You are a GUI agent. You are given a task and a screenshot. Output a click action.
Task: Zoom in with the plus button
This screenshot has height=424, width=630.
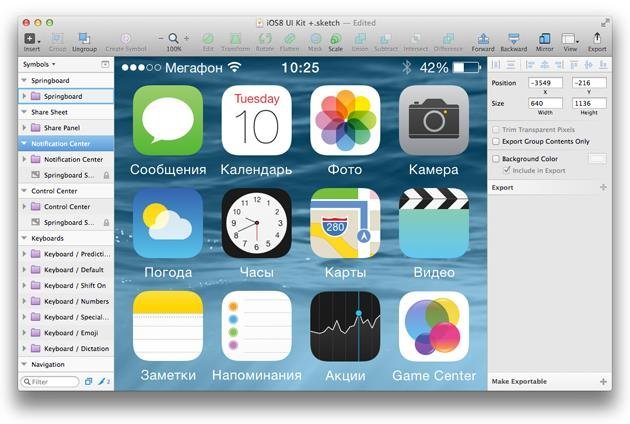tap(186, 38)
